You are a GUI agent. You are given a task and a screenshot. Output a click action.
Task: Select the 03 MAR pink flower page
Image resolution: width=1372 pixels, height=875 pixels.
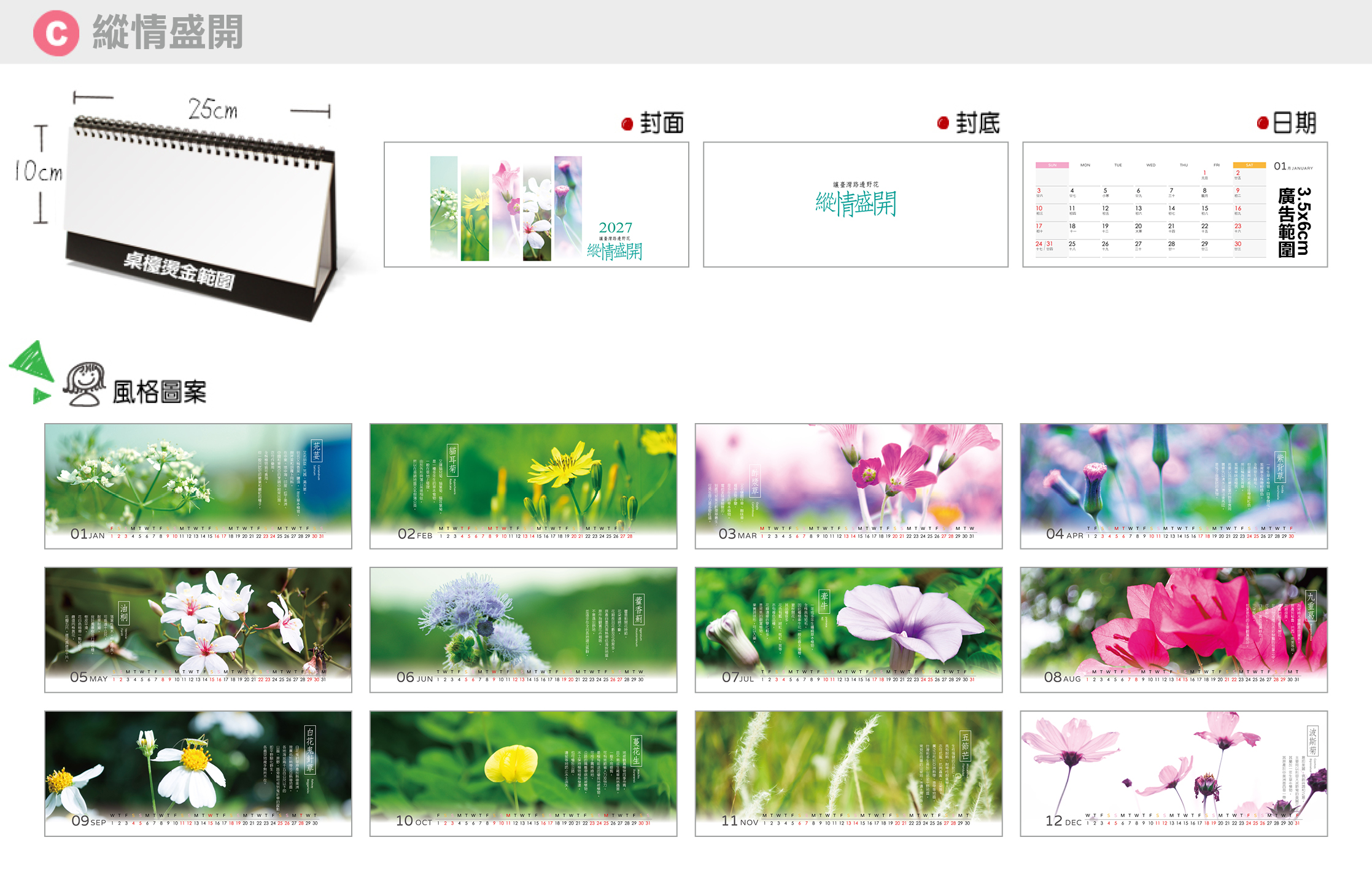coord(848,486)
